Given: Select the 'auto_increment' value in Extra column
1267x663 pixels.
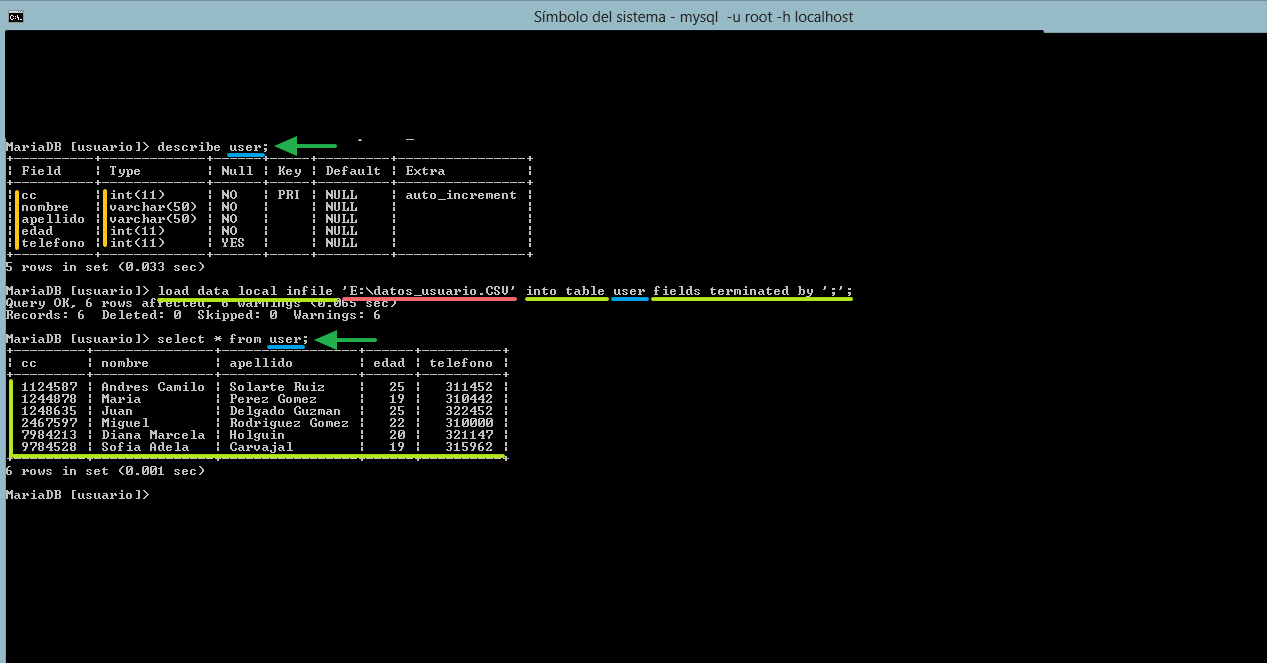Looking at the screenshot, I should coord(461,195).
